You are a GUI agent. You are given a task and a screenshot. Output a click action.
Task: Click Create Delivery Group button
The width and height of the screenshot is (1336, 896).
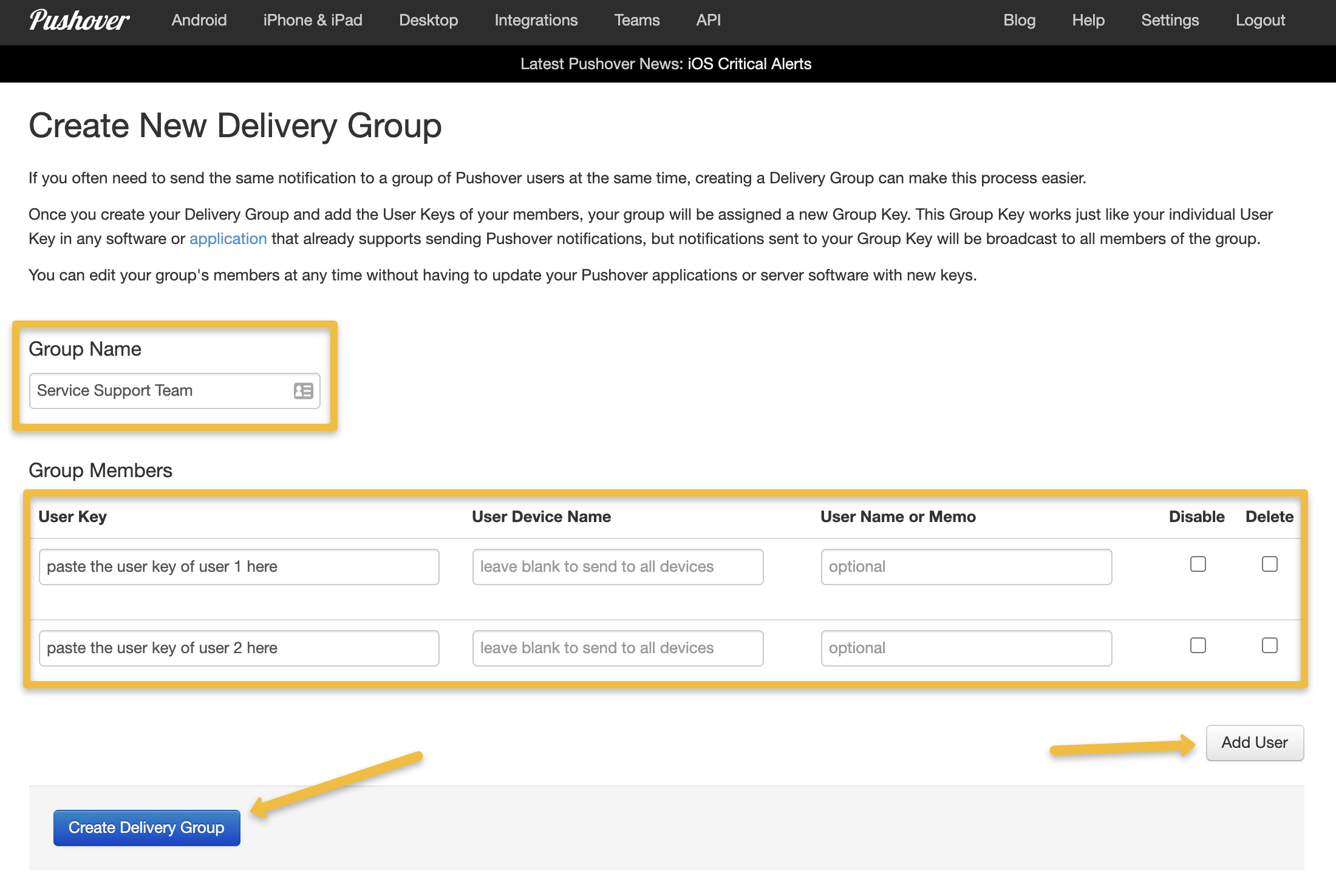[146, 827]
